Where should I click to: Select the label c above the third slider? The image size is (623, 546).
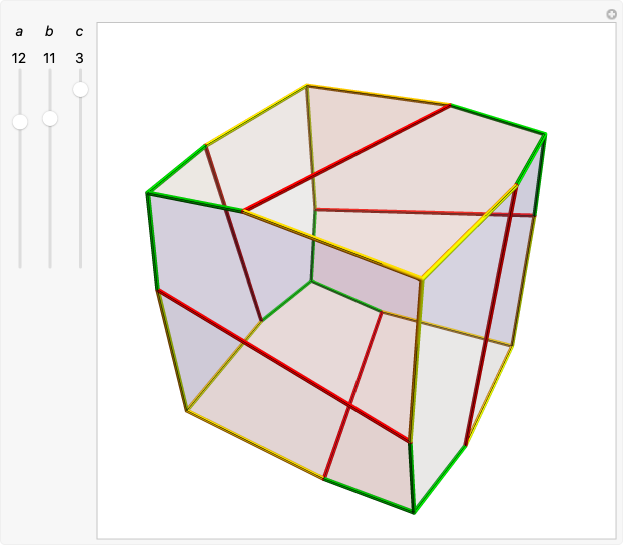tap(79, 32)
